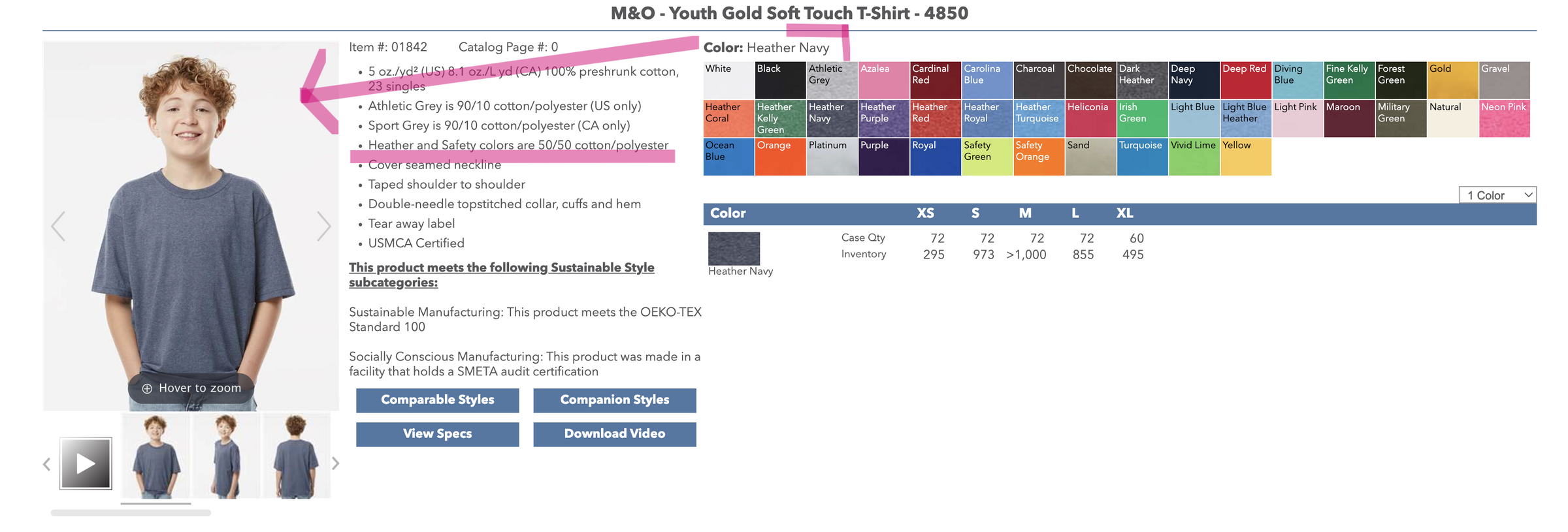Screen dimensions: 1568x532
Task: Show previous product image with left arrow
Action: coord(58,227)
